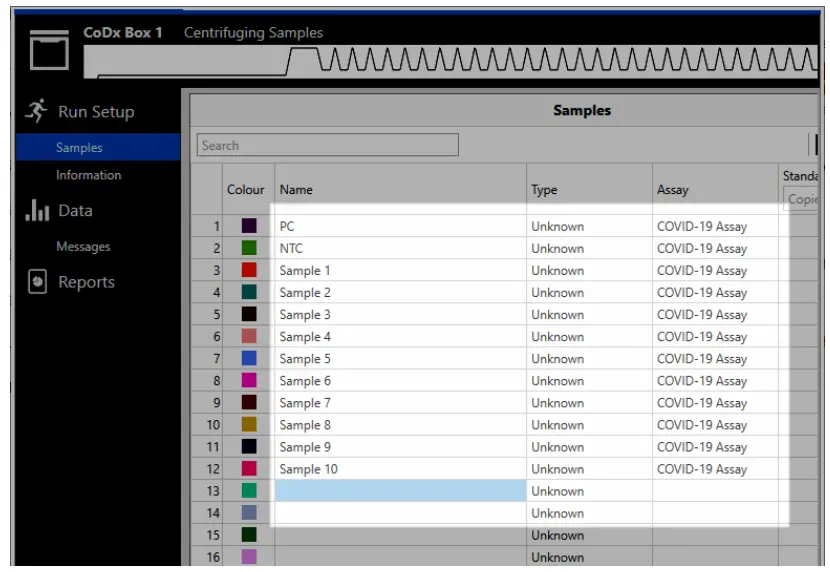Image resolution: width=830 pixels, height=572 pixels.
Task: Change the PC row colour swatch
Action: point(249,226)
